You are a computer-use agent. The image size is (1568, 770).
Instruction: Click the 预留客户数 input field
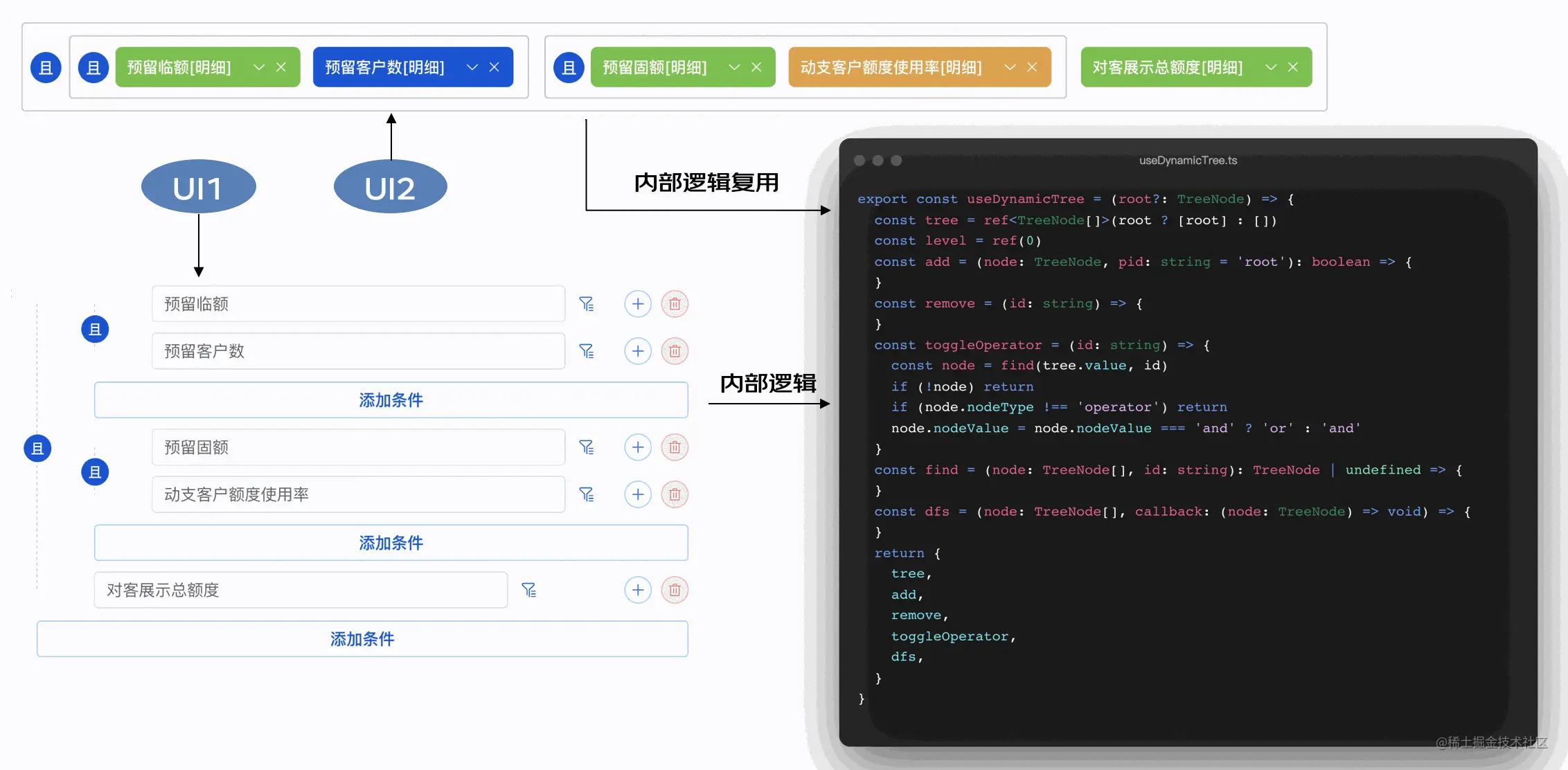pos(359,351)
